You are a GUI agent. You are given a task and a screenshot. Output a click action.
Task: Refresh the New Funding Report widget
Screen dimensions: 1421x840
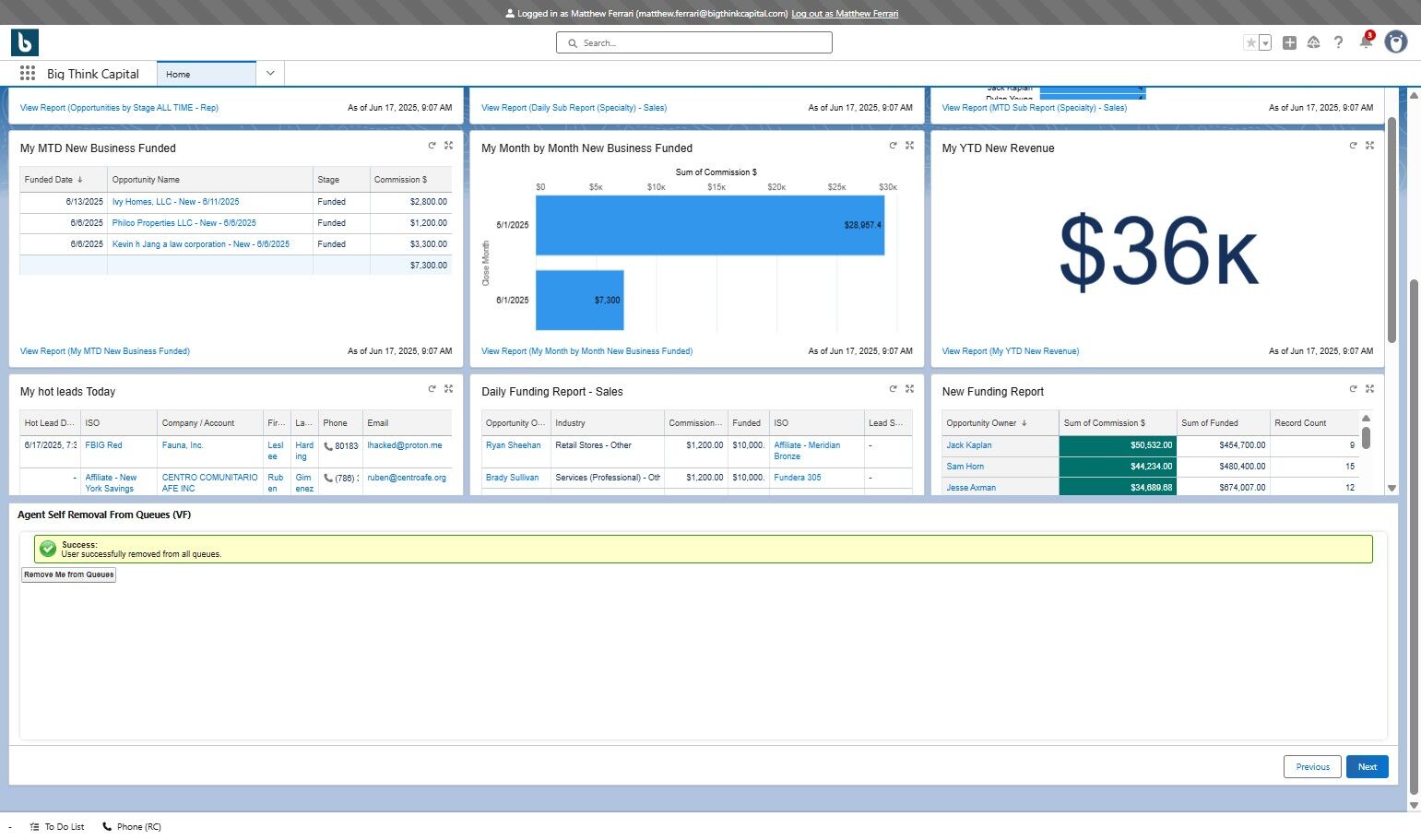tap(1353, 389)
